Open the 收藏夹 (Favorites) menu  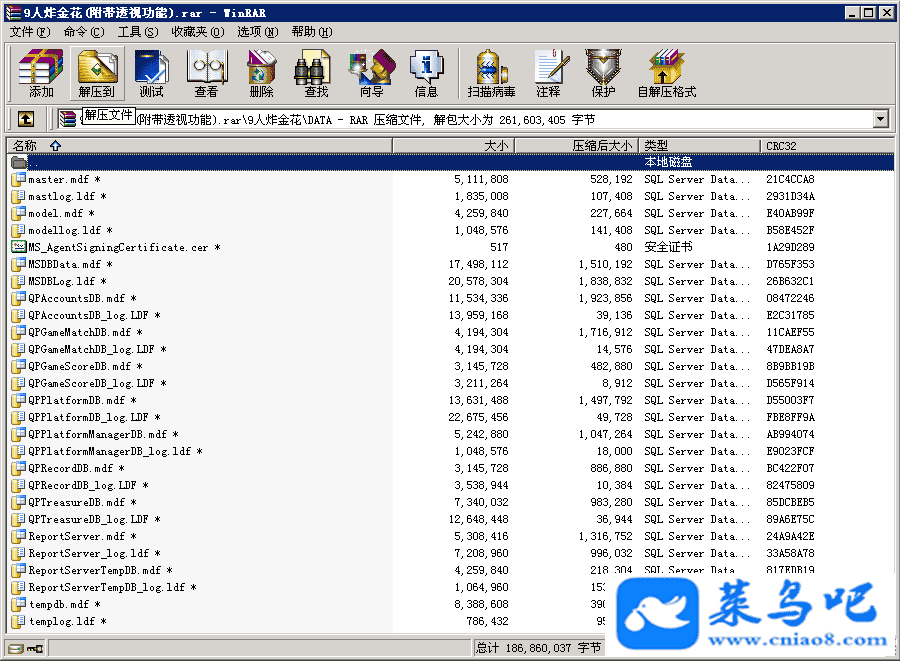(x=195, y=31)
